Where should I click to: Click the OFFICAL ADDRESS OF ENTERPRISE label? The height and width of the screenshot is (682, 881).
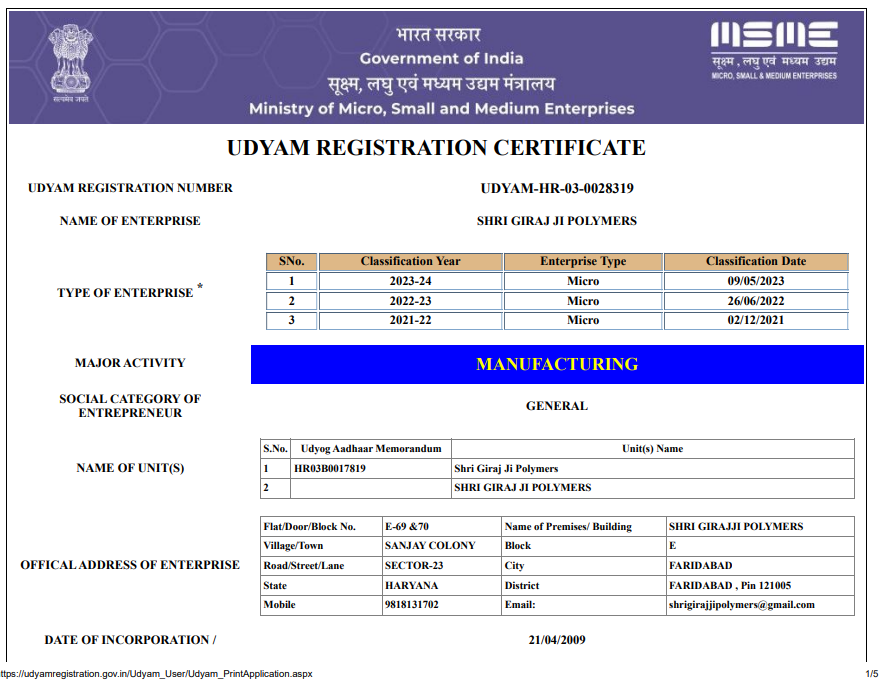pyautogui.click(x=130, y=565)
